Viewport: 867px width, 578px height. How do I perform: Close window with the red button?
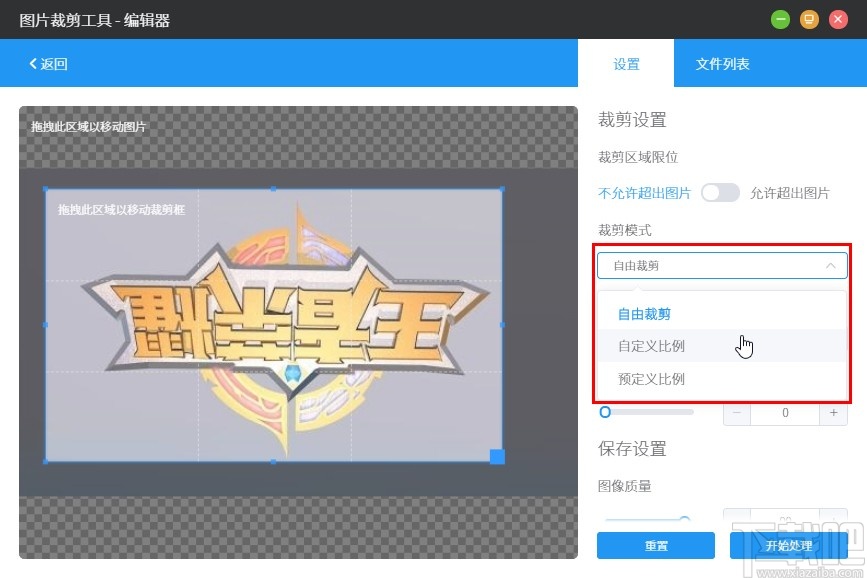click(838, 20)
